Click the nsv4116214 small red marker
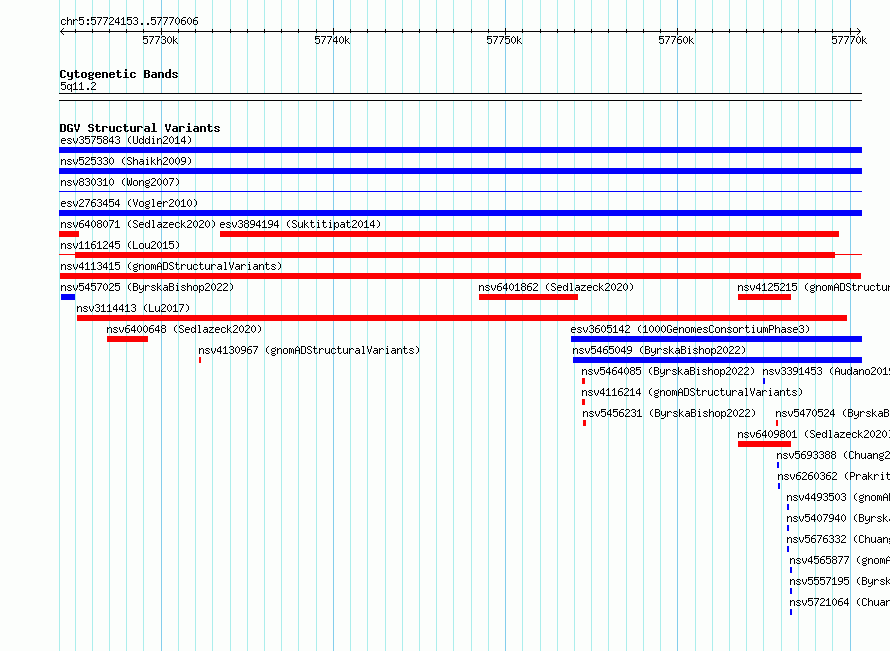Viewport: 890px width, 651px height. coord(583,402)
